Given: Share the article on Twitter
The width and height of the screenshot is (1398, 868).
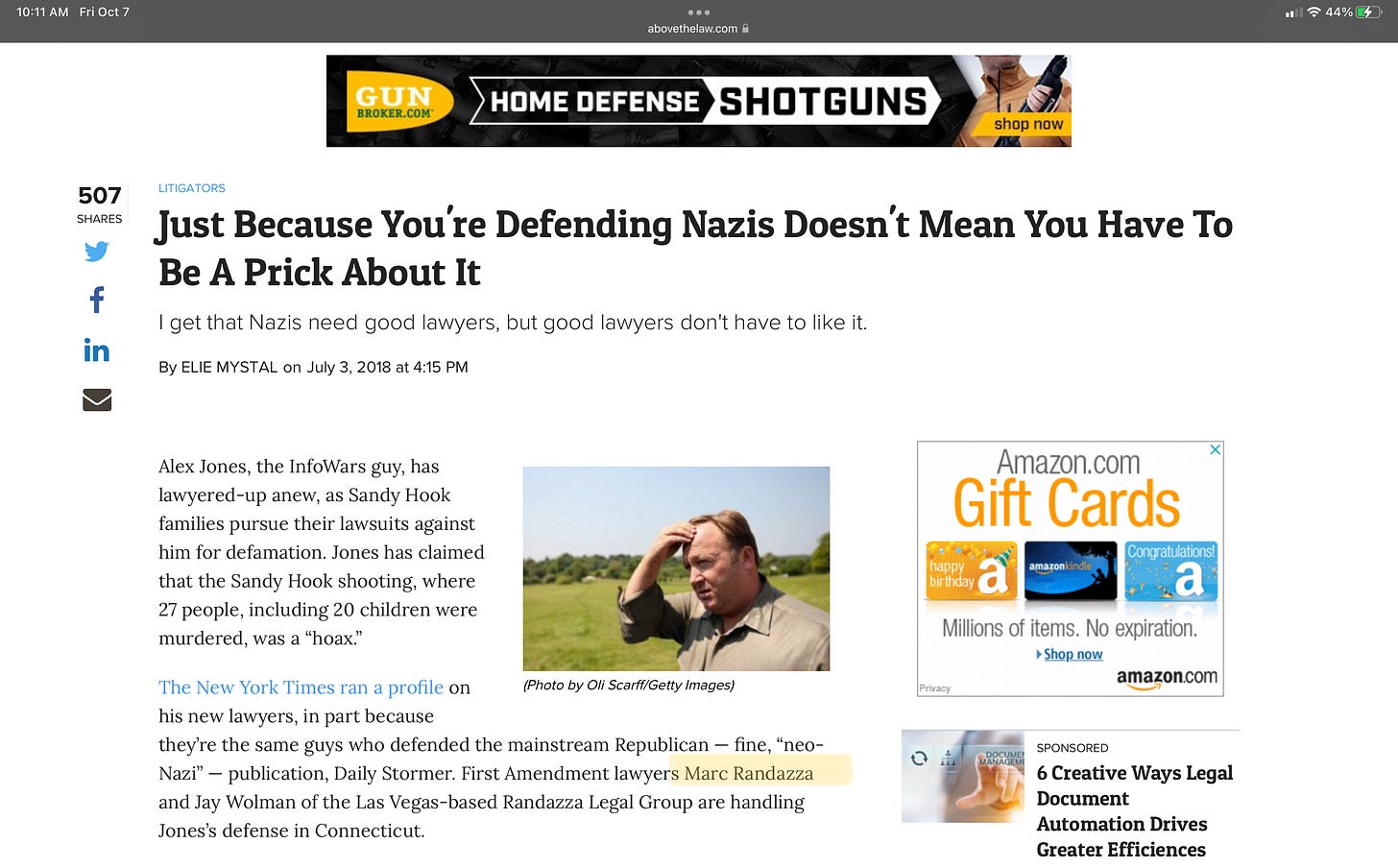Looking at the screenshot, I should 97,252.
